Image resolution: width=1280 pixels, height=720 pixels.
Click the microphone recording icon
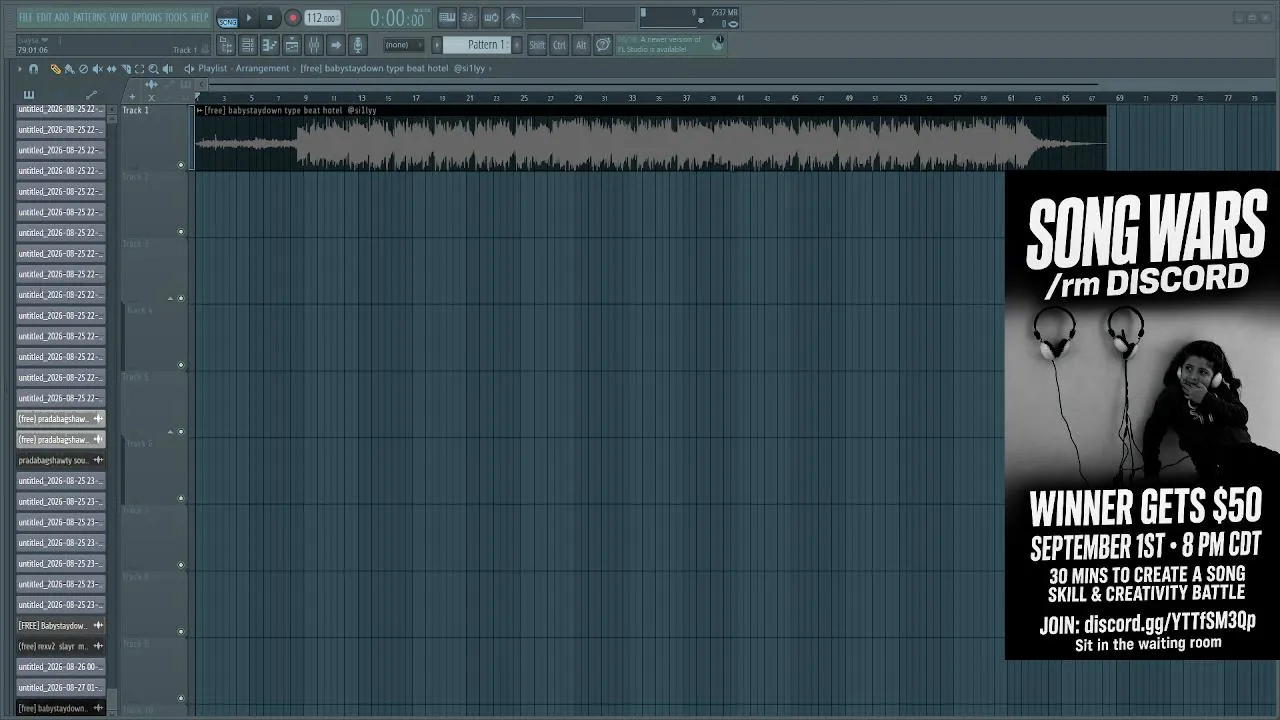tap(358, 45)
